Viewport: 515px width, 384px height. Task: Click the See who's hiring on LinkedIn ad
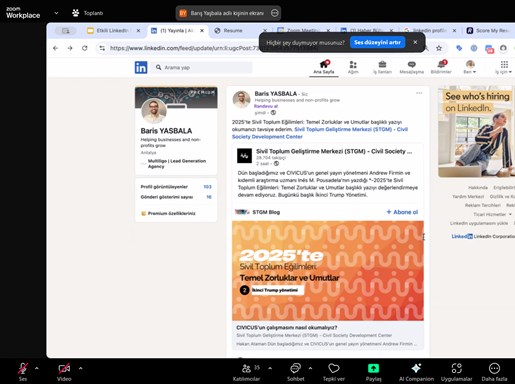click(x=476, y=132)
